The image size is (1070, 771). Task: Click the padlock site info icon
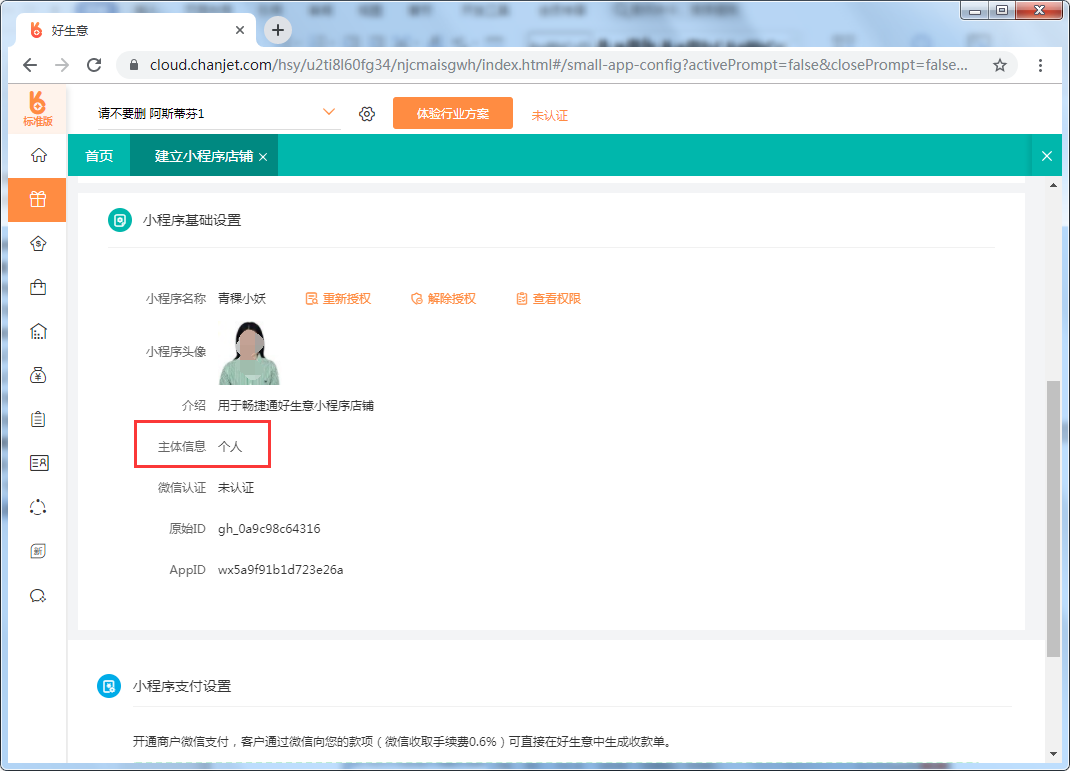pyautogui.click(x=134, y=65)
